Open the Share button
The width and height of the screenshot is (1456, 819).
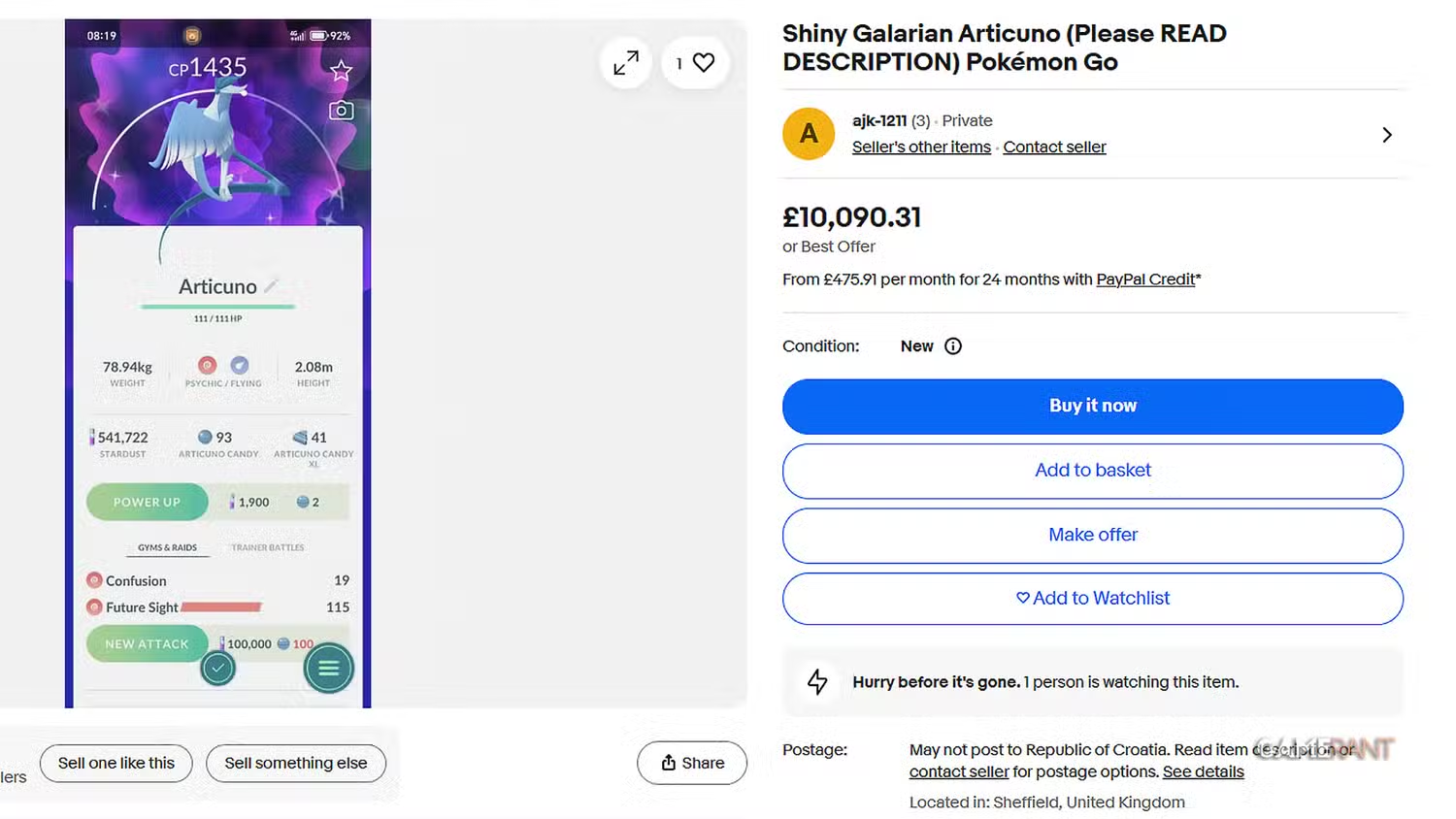692,763
